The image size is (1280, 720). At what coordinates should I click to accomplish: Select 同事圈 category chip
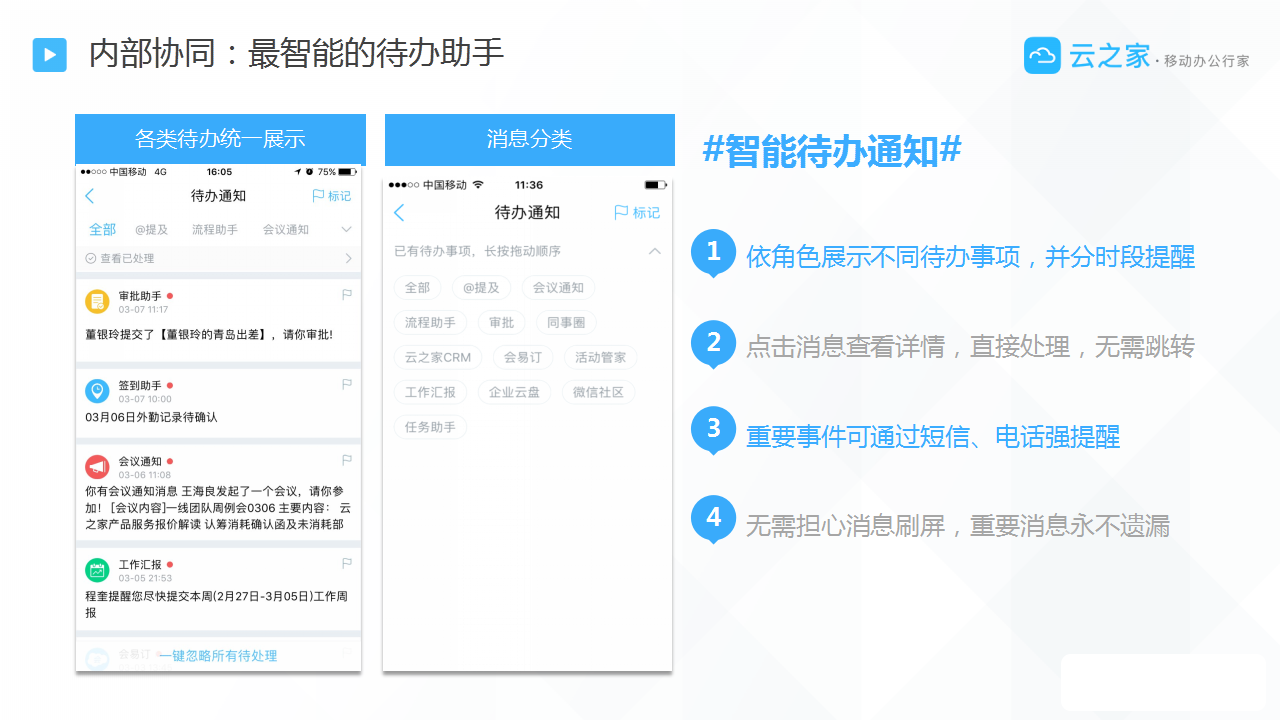point(566,323)
